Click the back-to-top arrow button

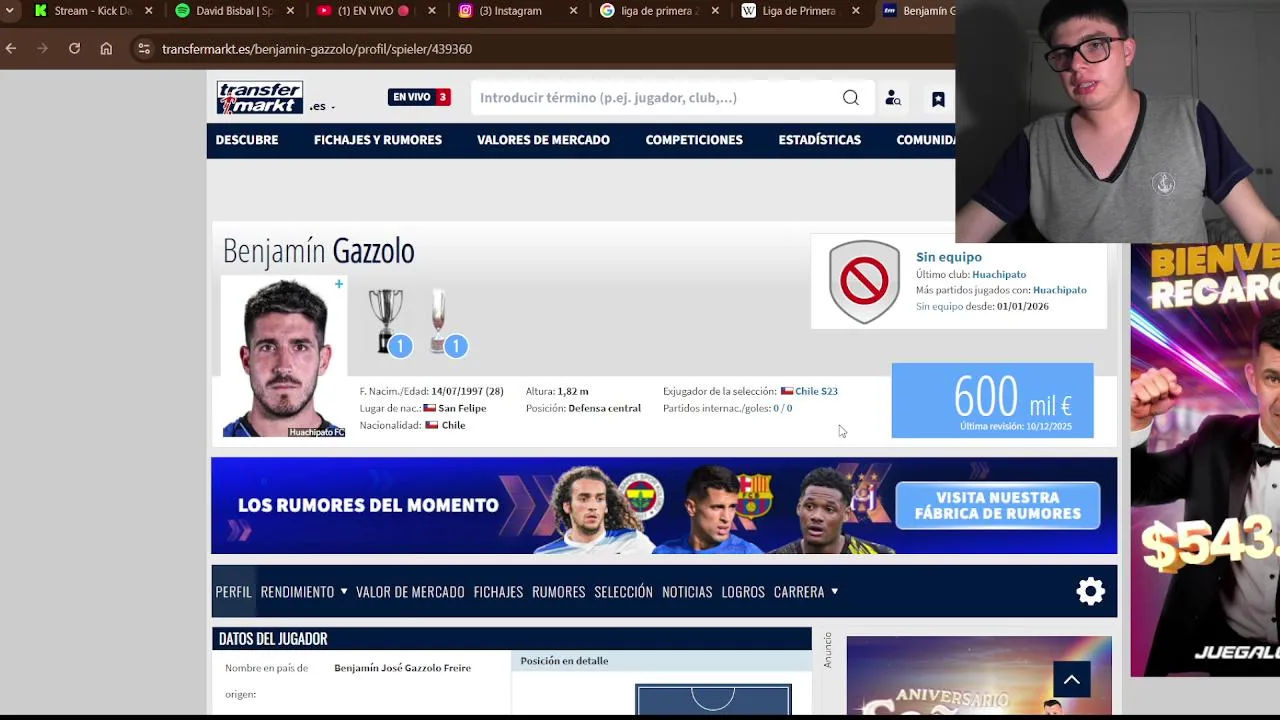[1071, 680]
